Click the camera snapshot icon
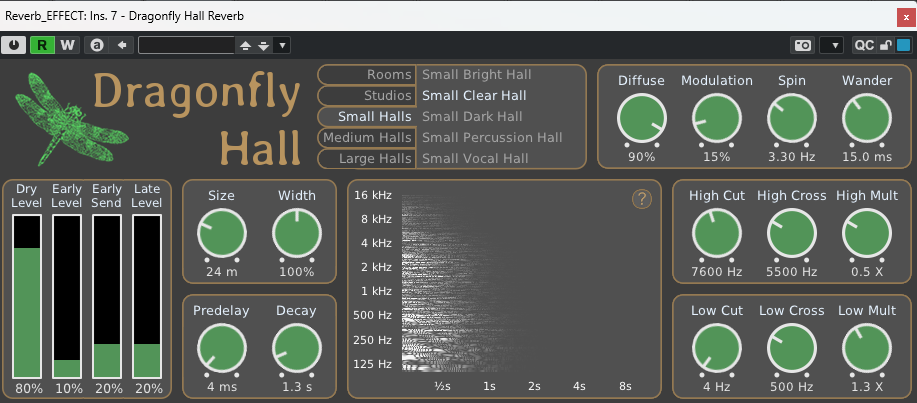 (x=802, y=45)
